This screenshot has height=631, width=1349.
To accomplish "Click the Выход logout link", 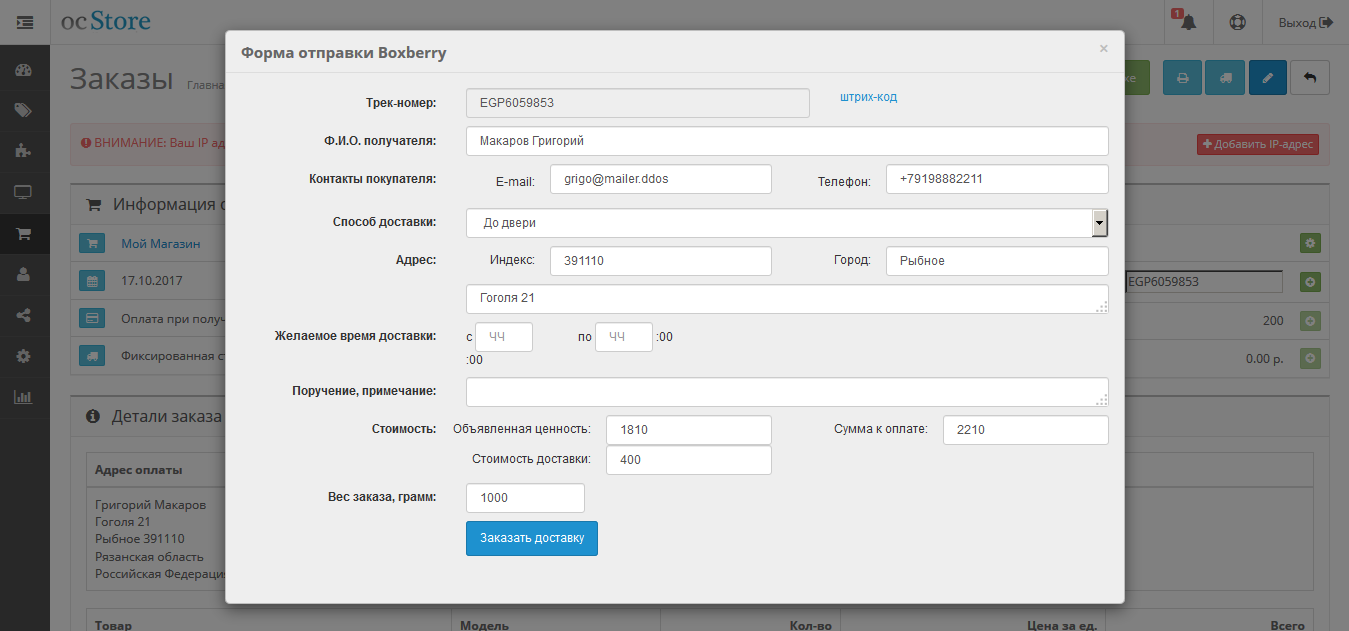I will 1306,22.
